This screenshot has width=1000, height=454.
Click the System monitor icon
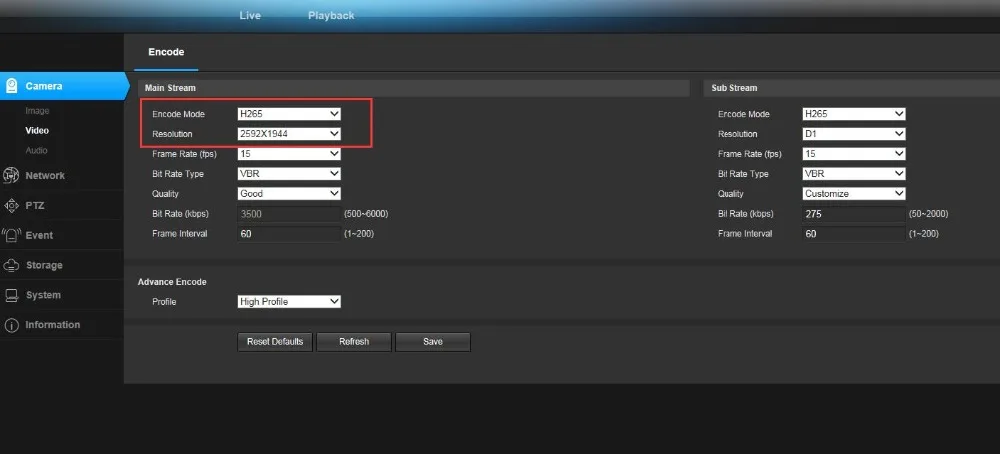click(11, 295)
